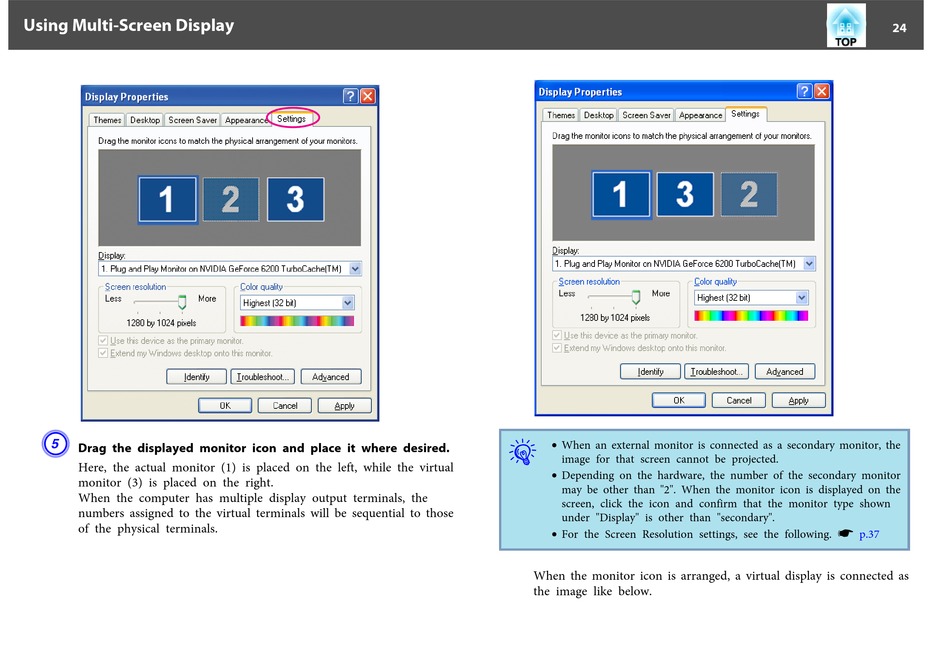Click the TOP home icon in header
The height and width of the screenshot is (660, 950).
point(846,25)
